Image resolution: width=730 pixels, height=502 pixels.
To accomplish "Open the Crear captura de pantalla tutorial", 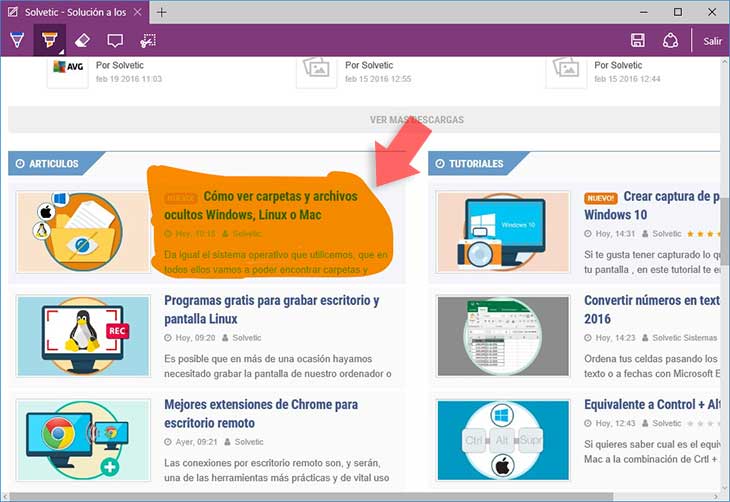I will (653, 205).
